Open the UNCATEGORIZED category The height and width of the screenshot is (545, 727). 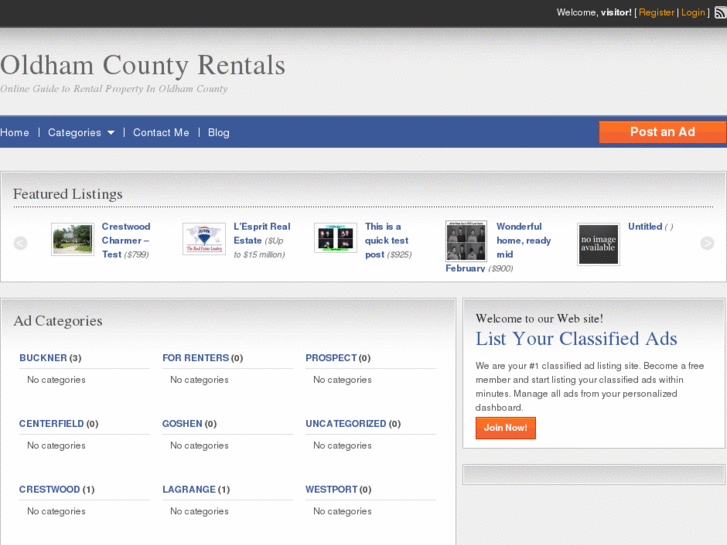click(x=346, y=424)
